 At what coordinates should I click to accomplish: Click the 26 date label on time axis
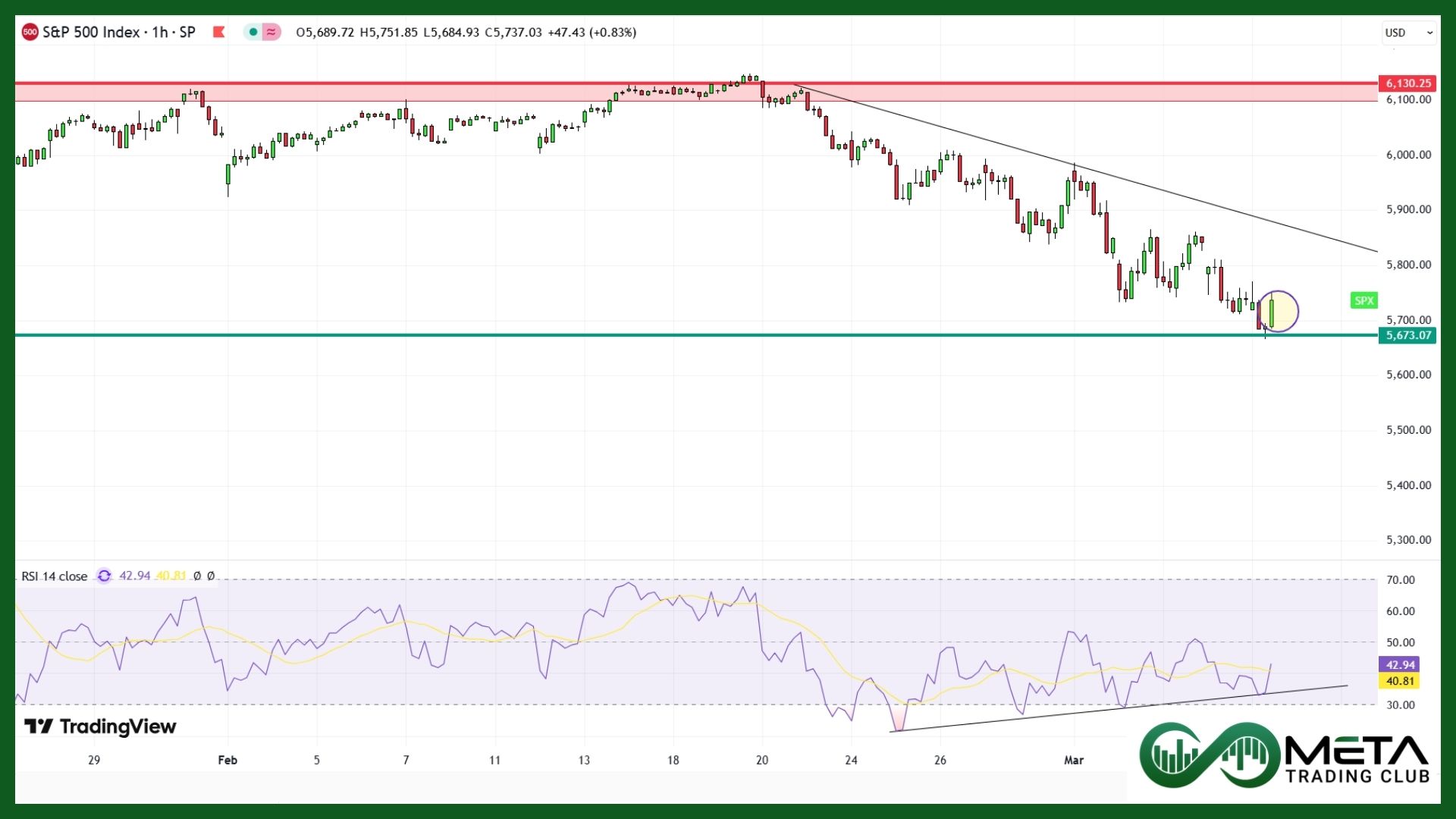[940, 760]
